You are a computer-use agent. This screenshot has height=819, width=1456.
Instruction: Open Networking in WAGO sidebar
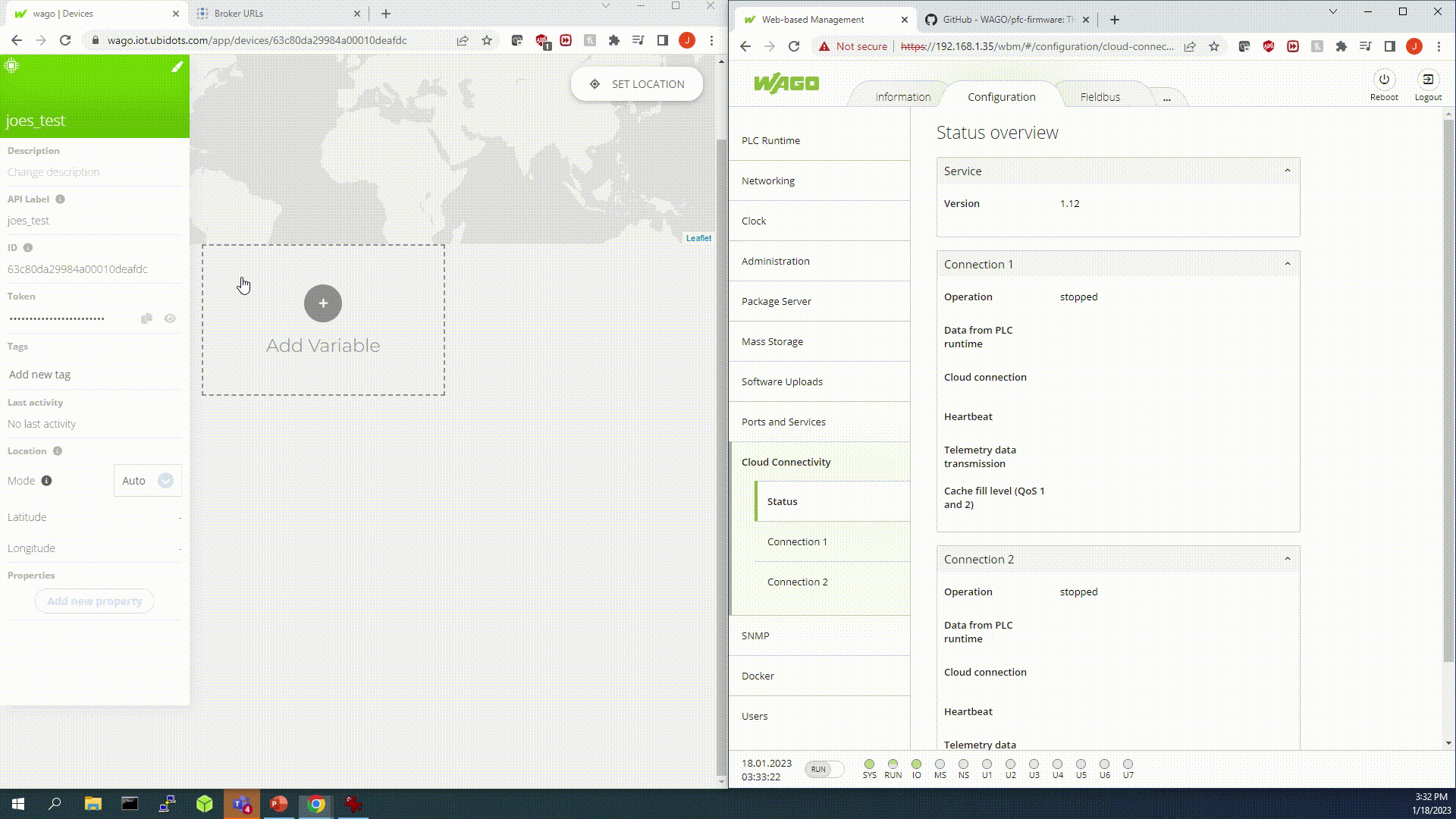coord(820,180)
